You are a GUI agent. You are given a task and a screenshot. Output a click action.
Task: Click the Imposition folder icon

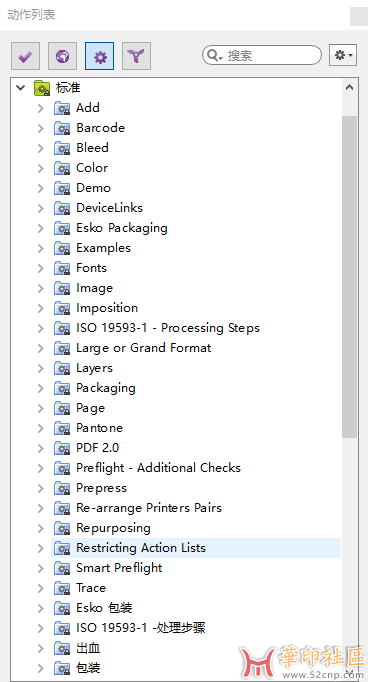click(62, 308)
